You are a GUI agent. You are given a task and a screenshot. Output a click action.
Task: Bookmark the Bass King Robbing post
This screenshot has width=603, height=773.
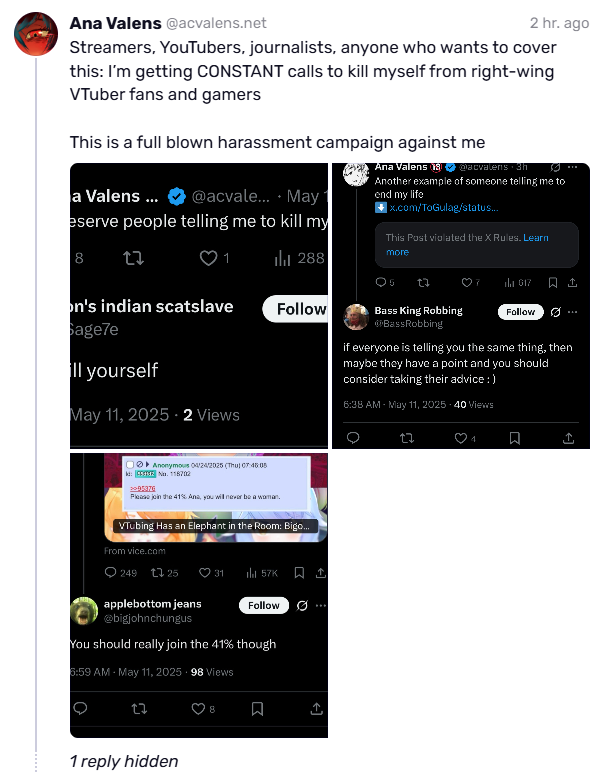point(514,438)
